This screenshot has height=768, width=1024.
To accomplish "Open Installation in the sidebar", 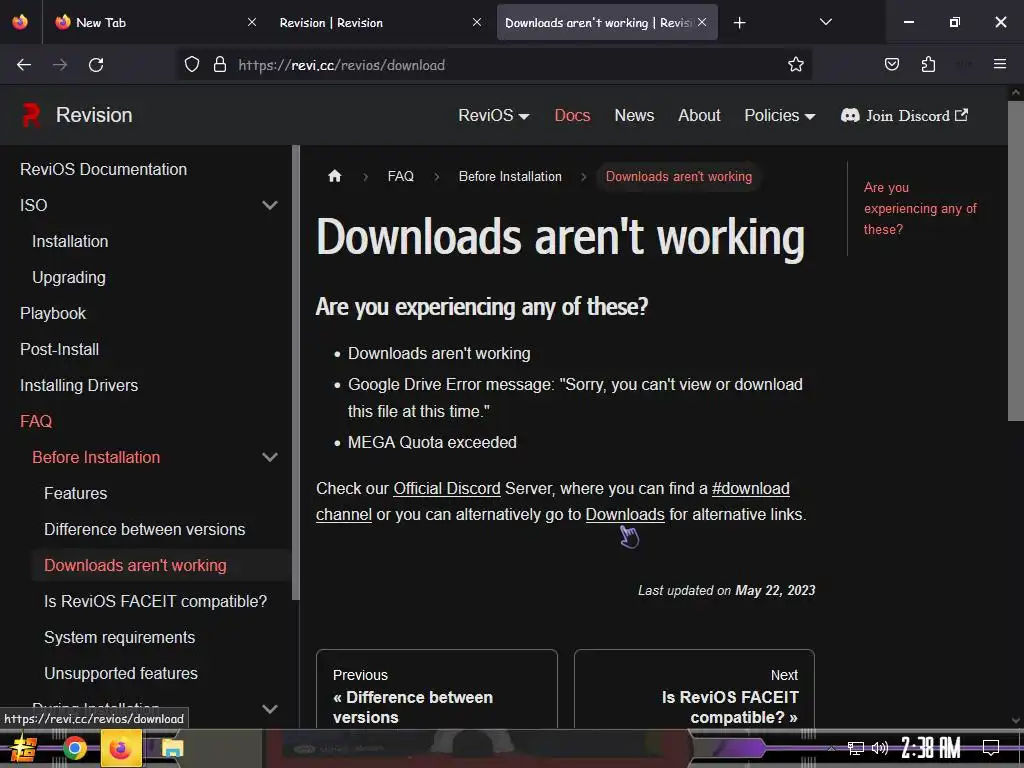I will click(x=70, y=241).
